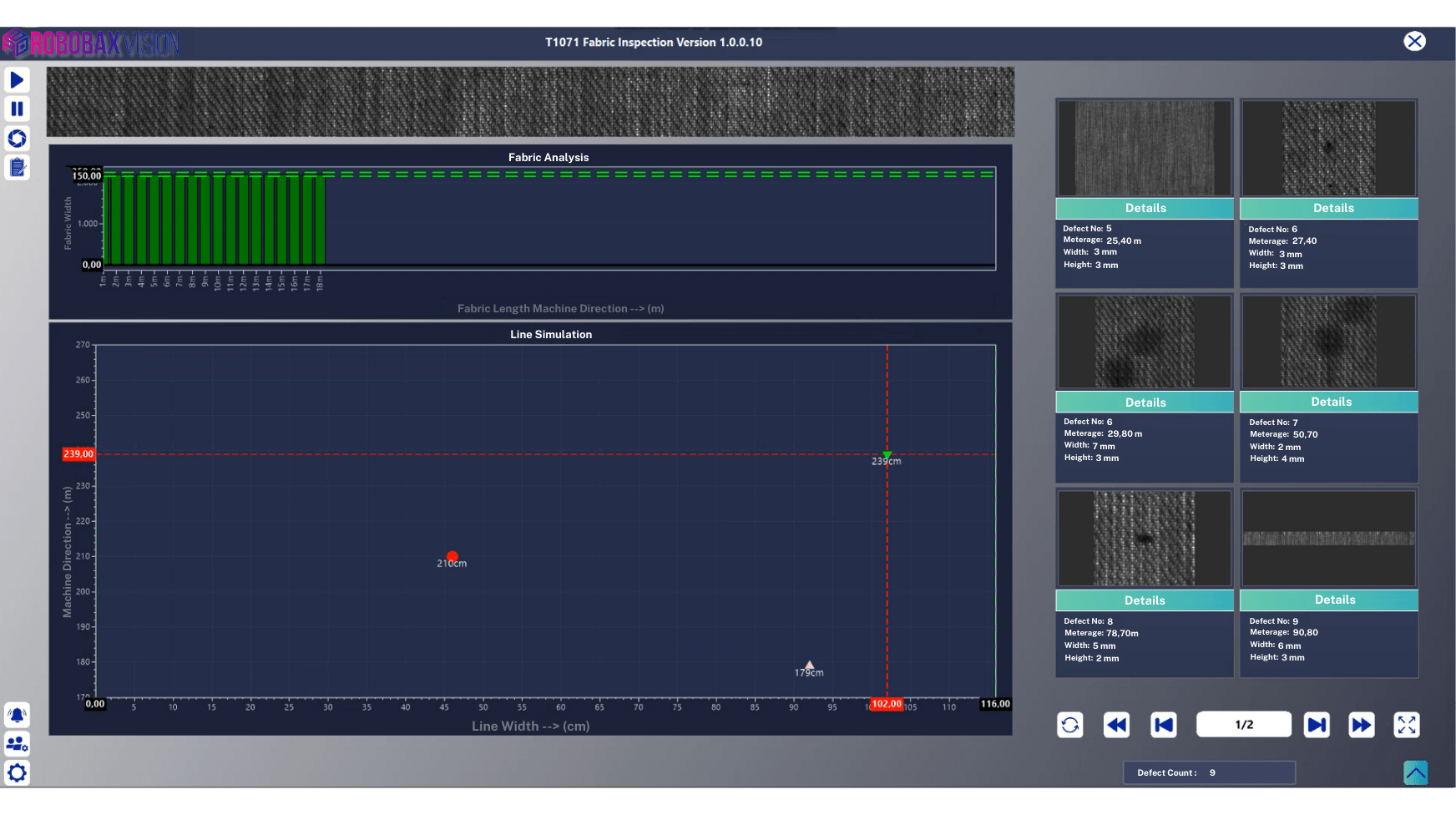Select the Defect No 7 thumbnail image
The width and height of the screenshot is (1456, 815).
[1329, 342]
